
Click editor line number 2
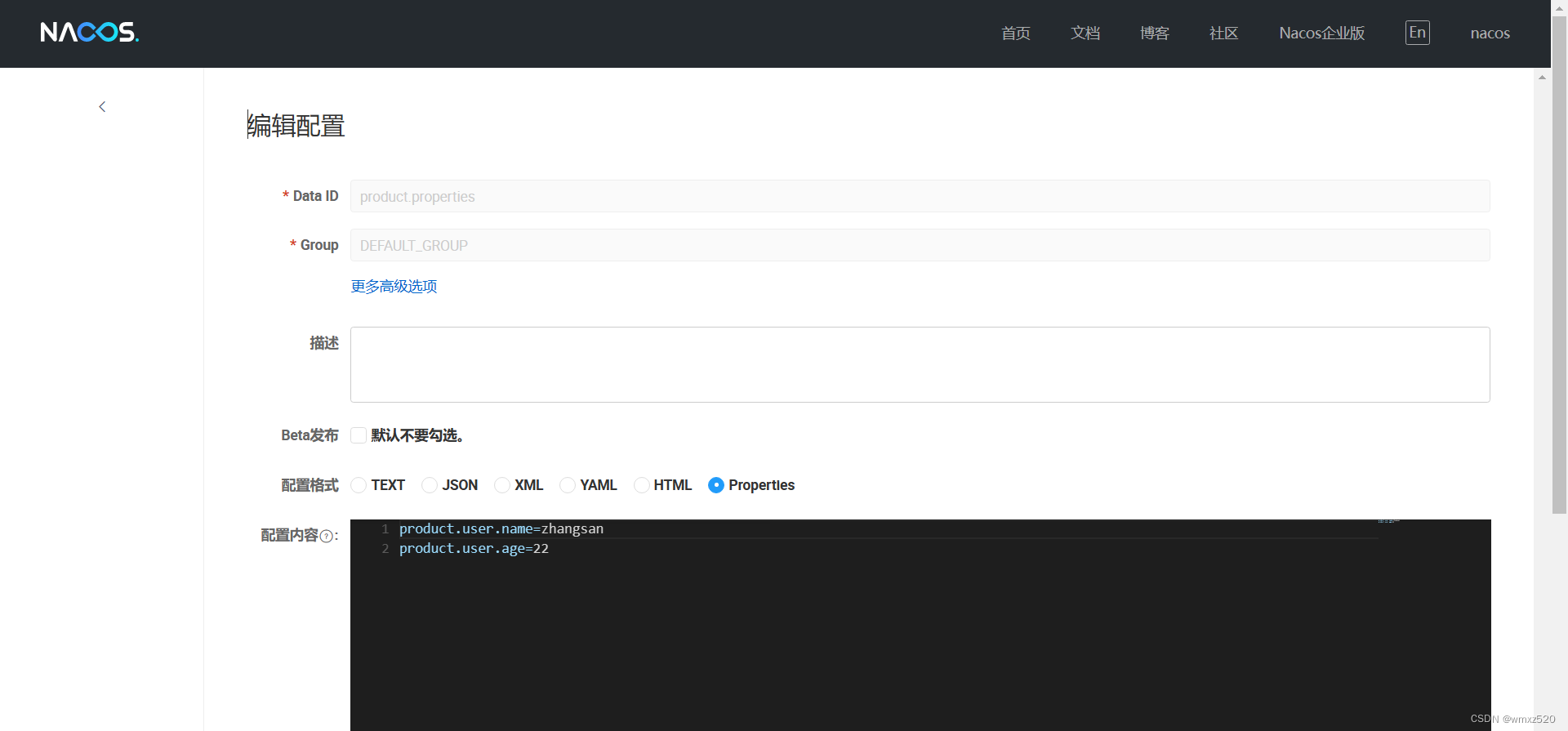pyautogui.click(x=385, y=549)
